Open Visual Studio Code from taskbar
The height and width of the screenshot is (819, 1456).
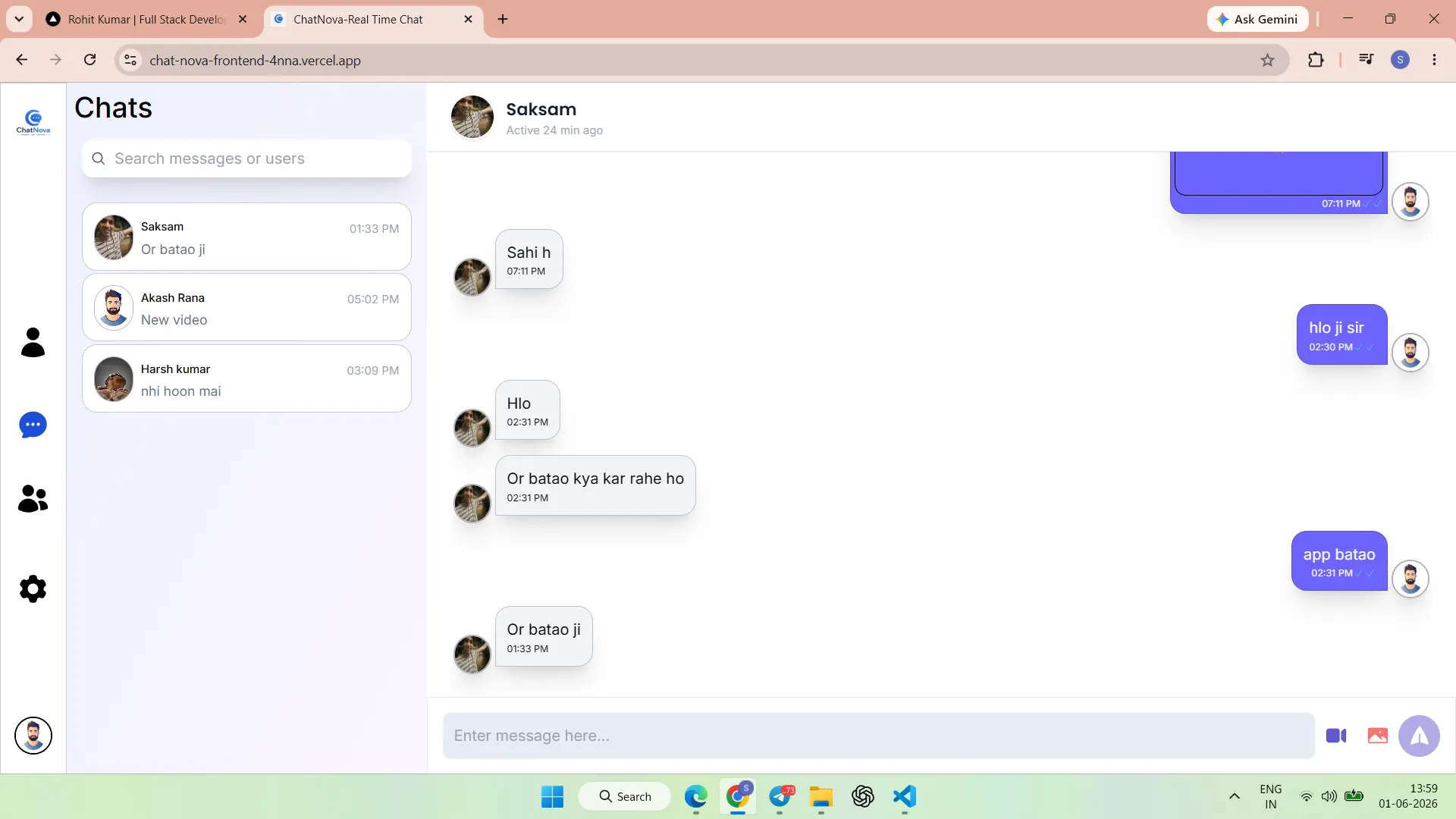(905, 796)
